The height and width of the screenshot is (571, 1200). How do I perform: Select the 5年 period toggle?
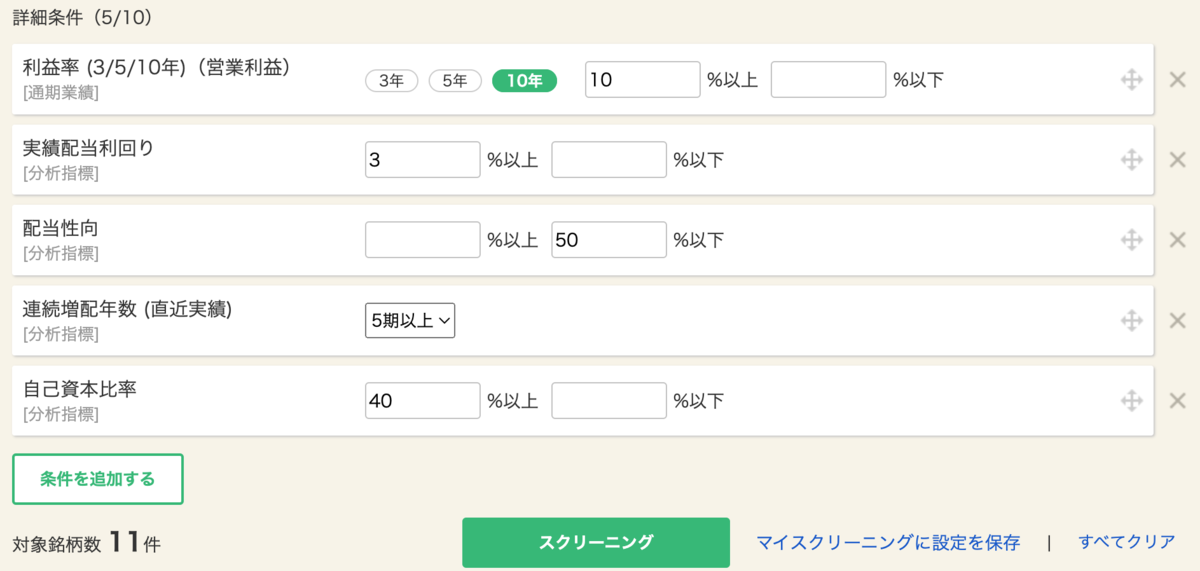pos(455,81)
